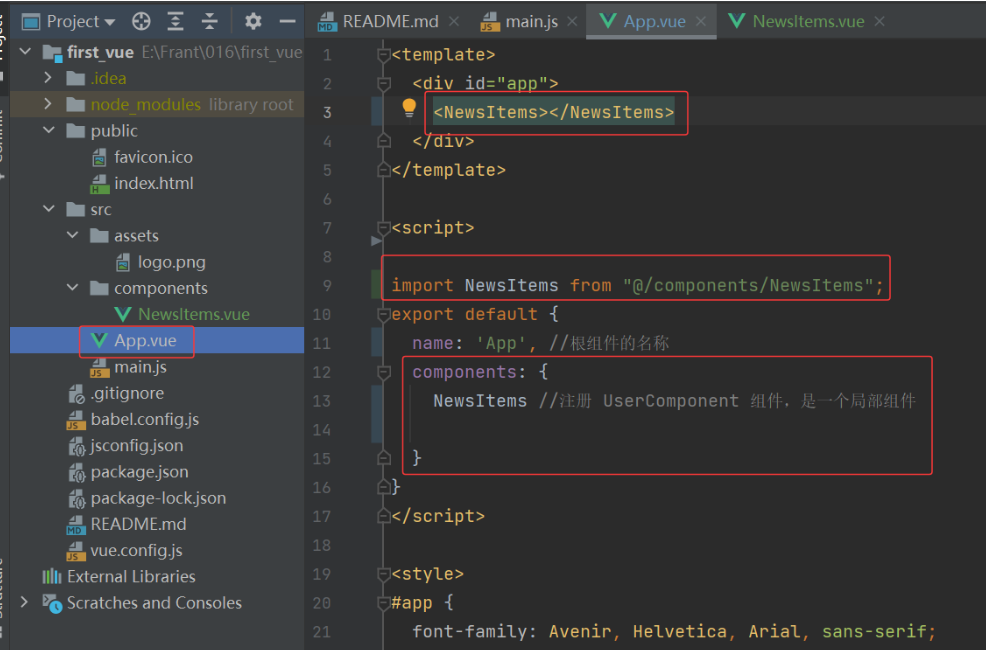Click the name: 'App' property text
Viewport: 986px width, 650px height.
click(474, 343)
